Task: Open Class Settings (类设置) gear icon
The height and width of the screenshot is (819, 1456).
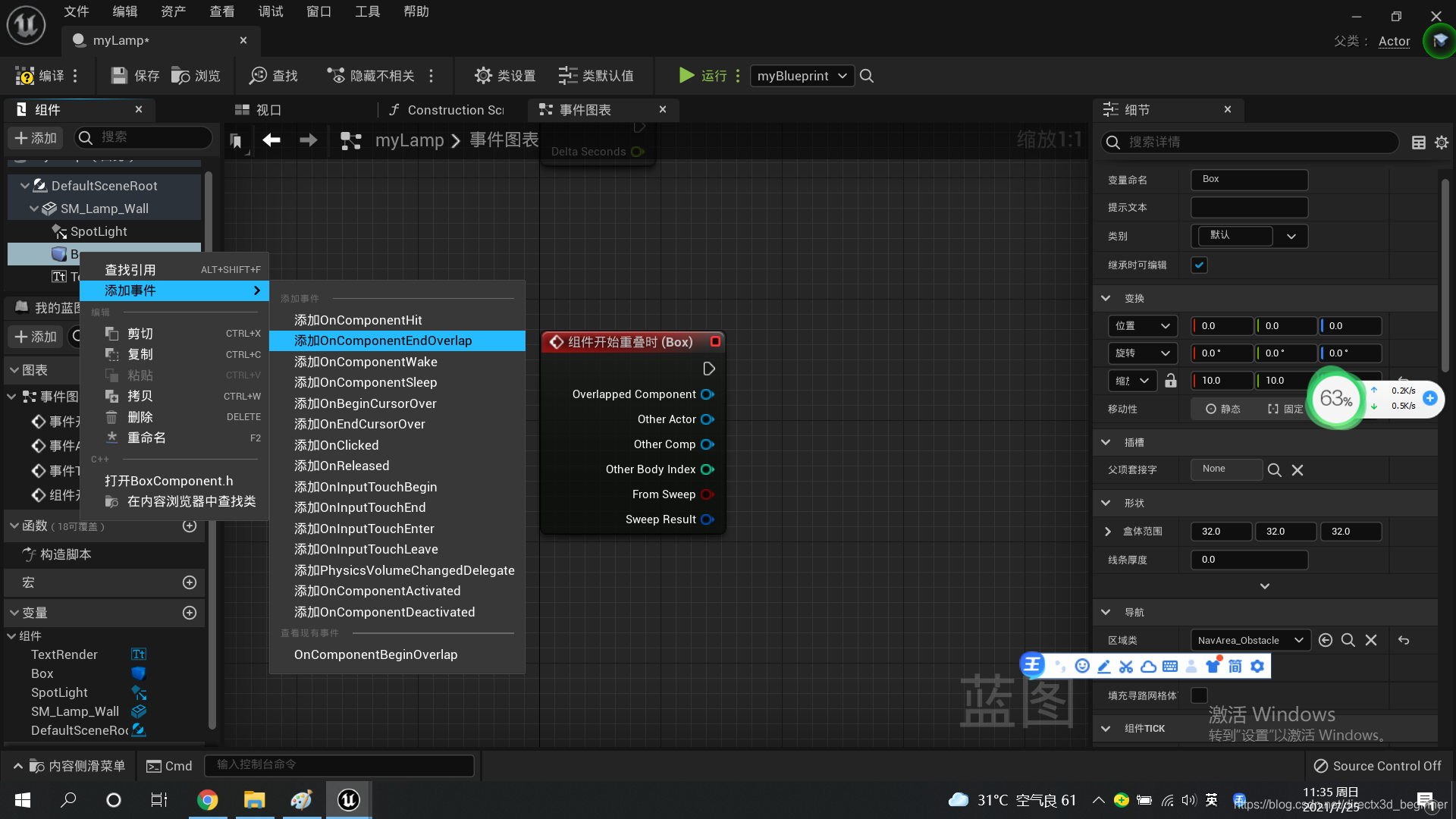Action: (483, 76)
